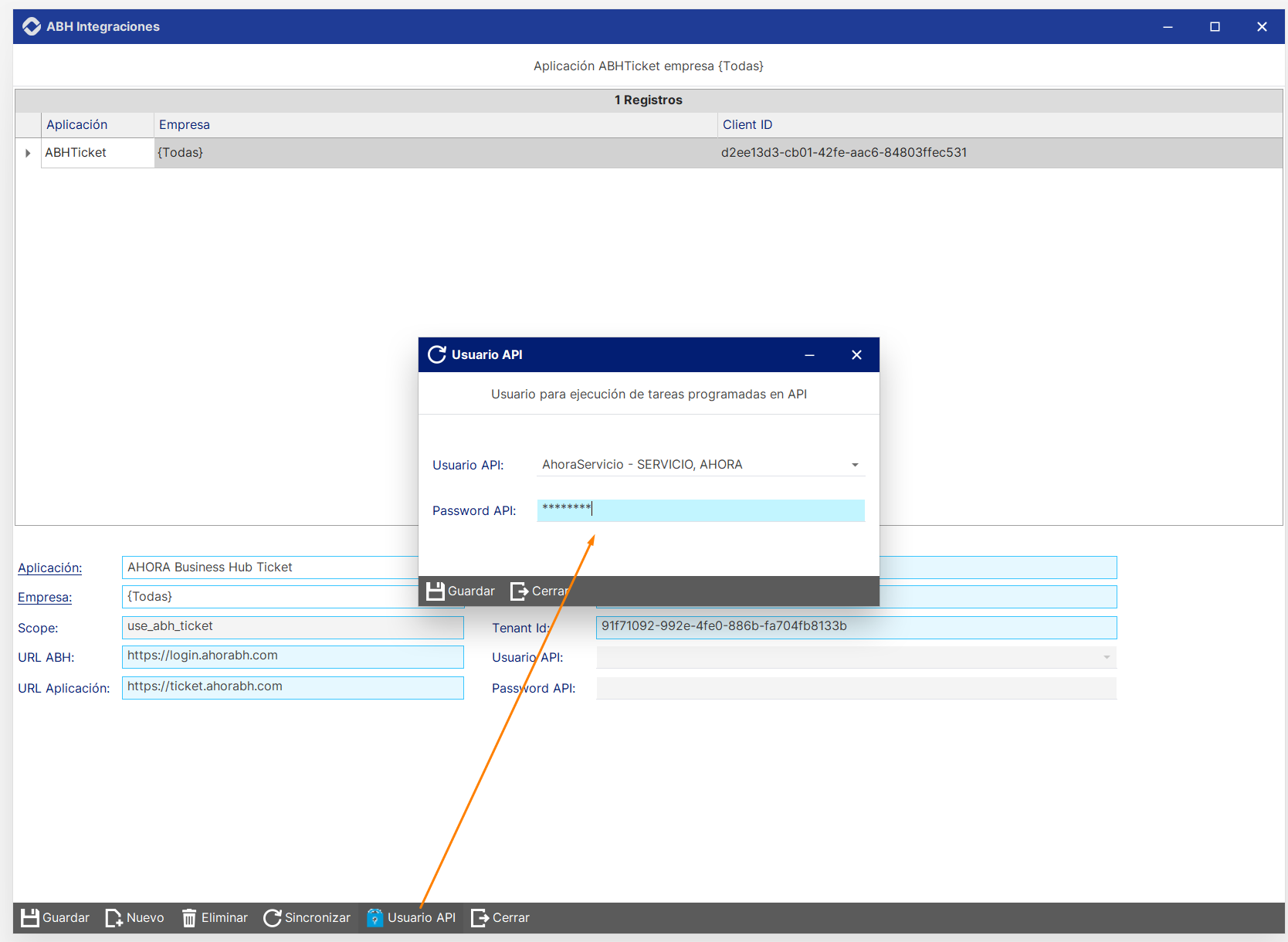Click the 1 Registros grid header bar
The height and width of the screenshot is (942, 1288).
tap(649, 100)
